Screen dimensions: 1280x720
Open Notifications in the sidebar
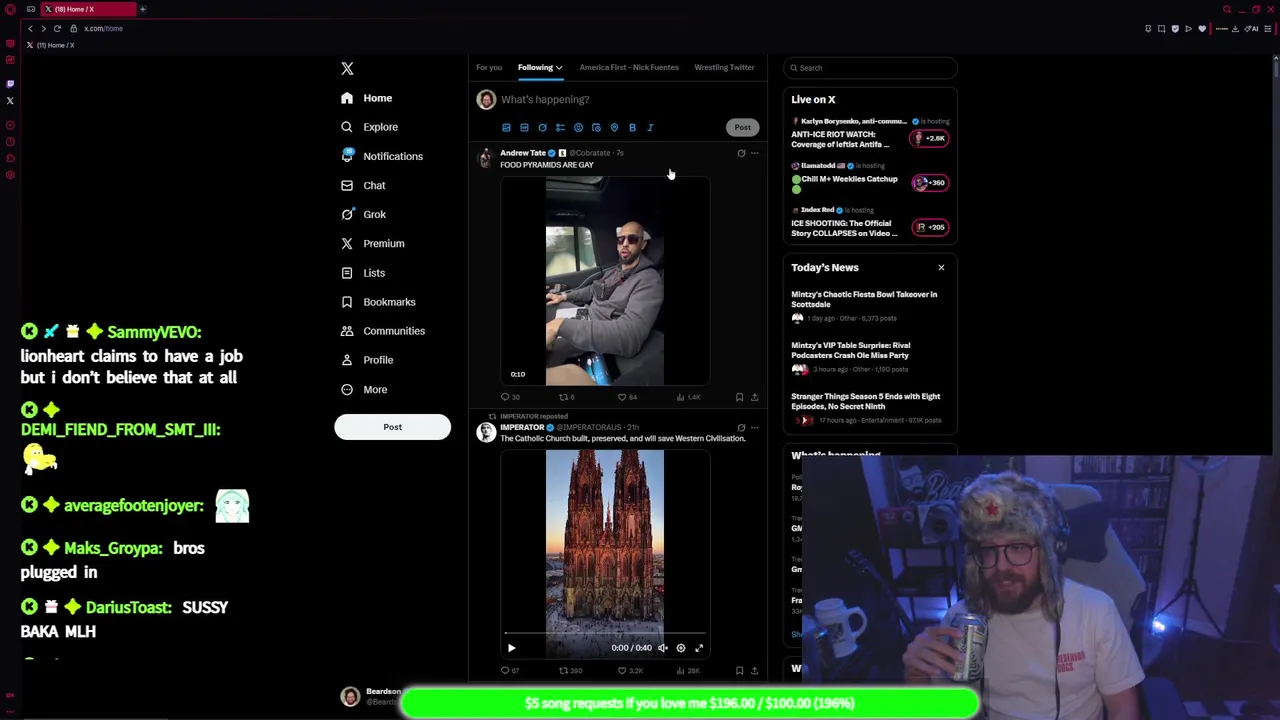pyautogui.click(x=381, y=156)
